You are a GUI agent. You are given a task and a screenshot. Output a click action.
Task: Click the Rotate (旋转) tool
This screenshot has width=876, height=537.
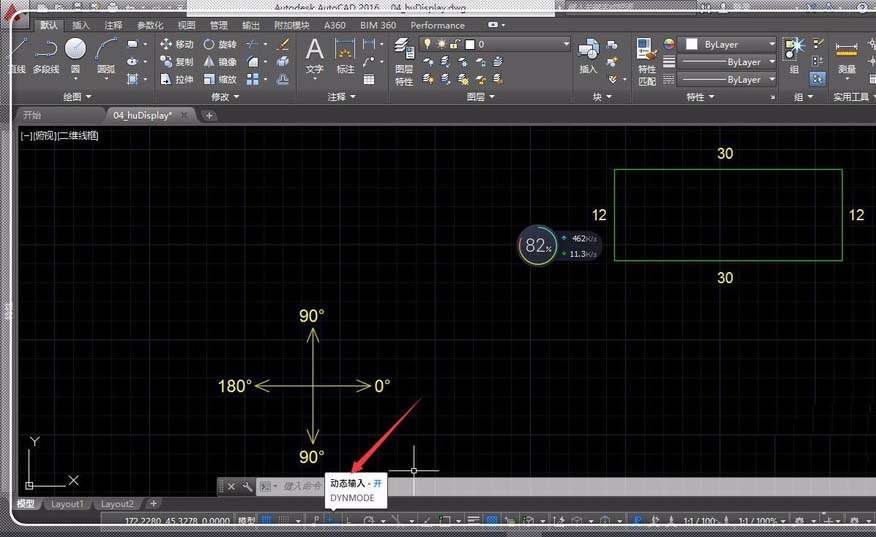pos(219,45)
